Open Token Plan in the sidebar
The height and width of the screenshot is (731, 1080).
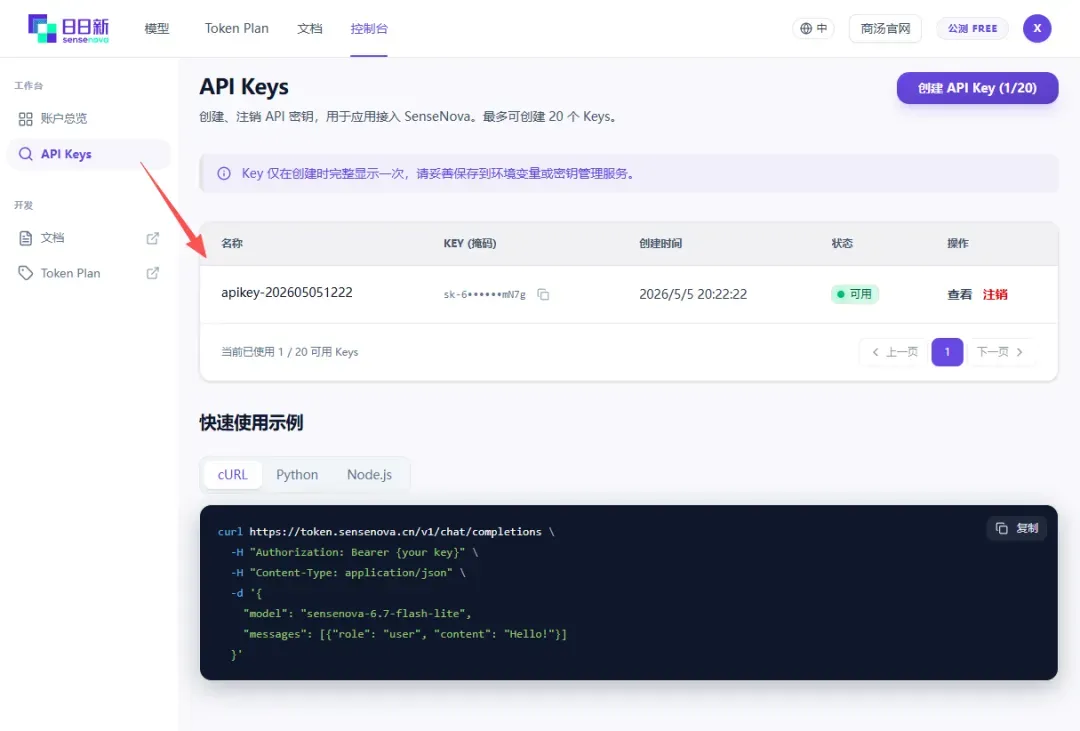point(88,273)
